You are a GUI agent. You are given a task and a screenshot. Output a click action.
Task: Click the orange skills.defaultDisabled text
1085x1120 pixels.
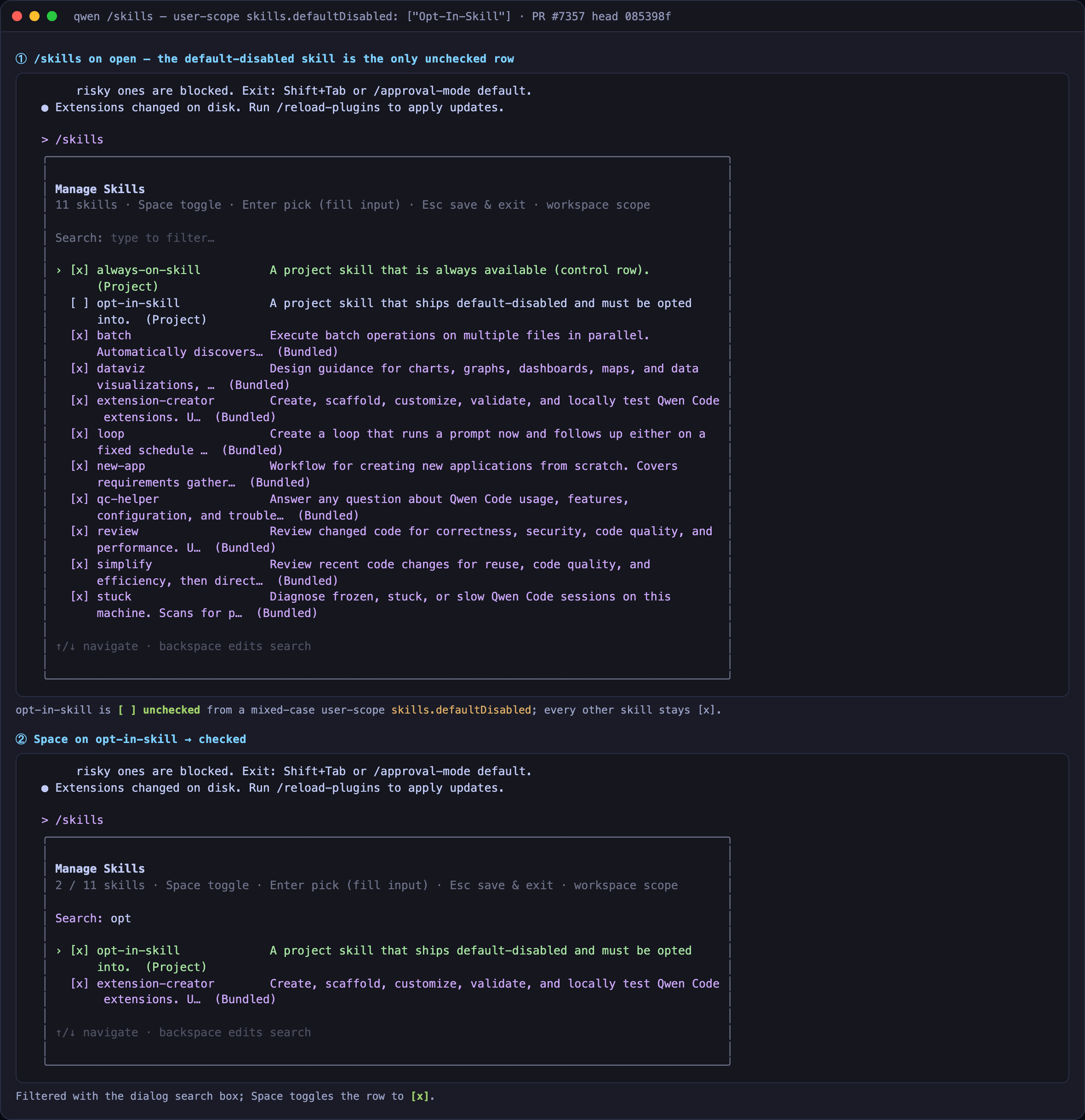[461, 710]
